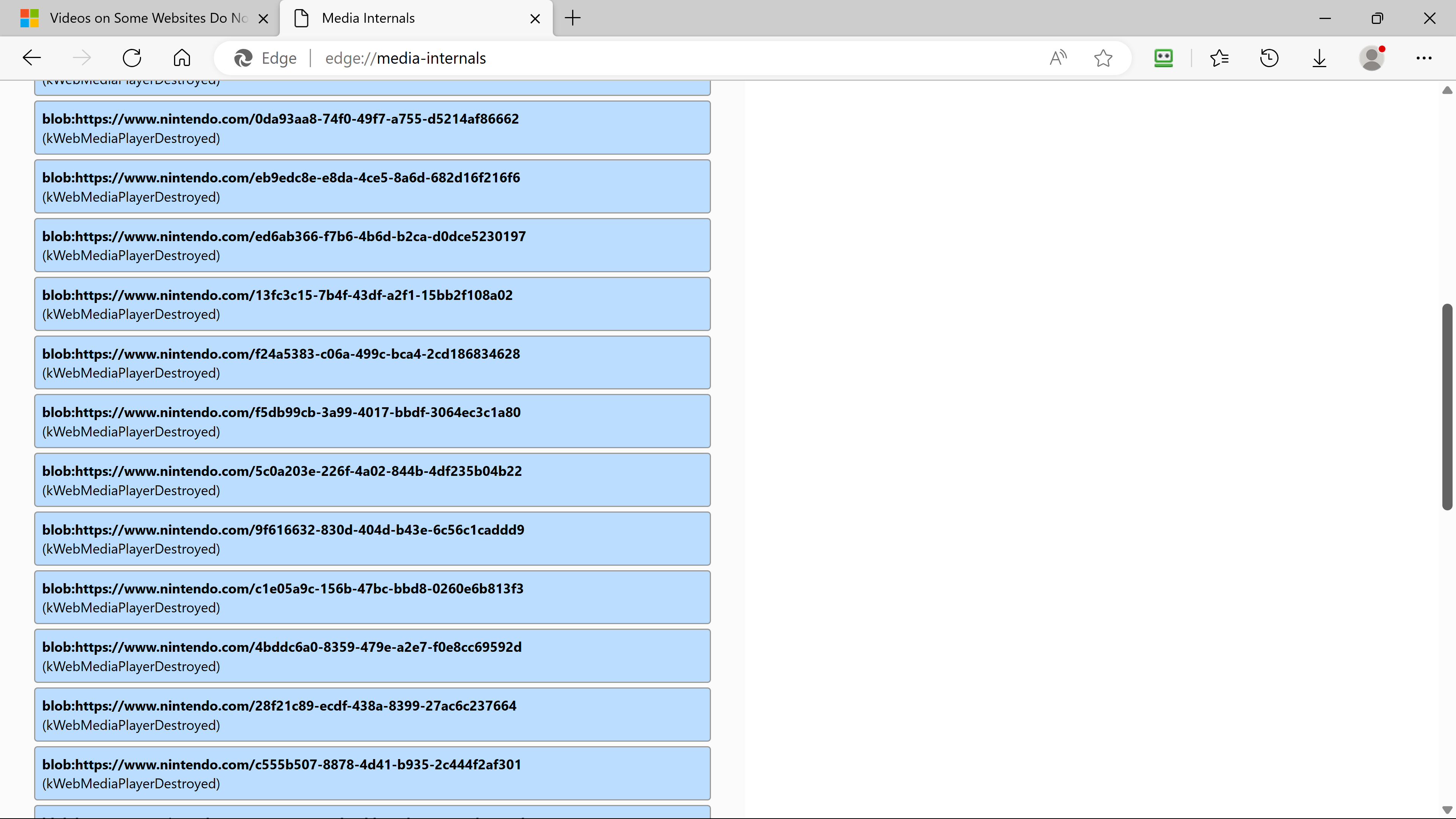
Task: Minimize the Edge window
Action: [1325, 18]
